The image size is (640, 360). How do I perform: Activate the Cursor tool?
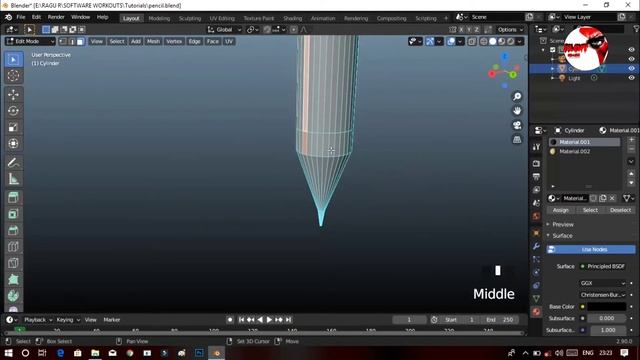coord(13,76)
